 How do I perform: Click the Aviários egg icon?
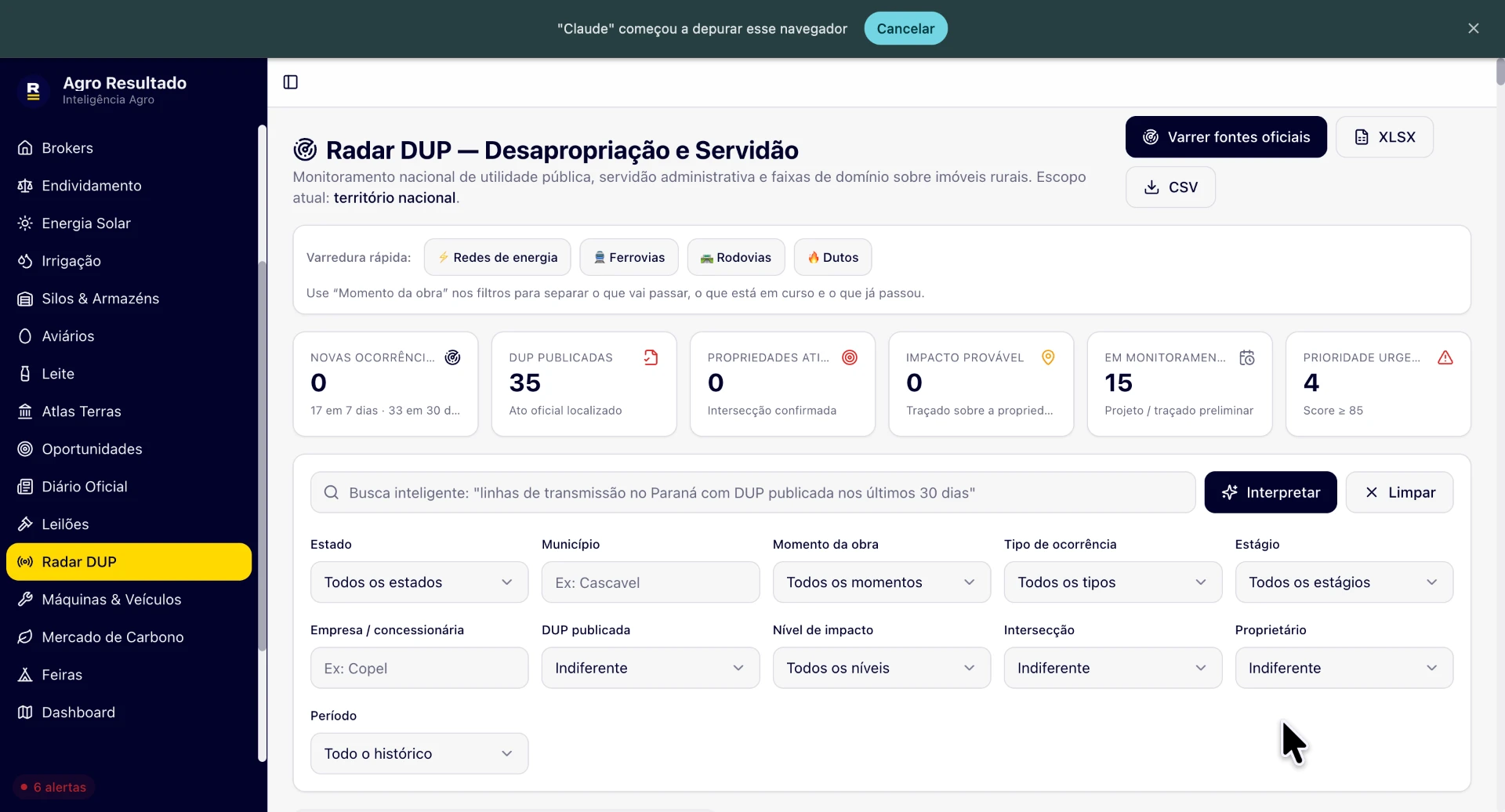25,336
